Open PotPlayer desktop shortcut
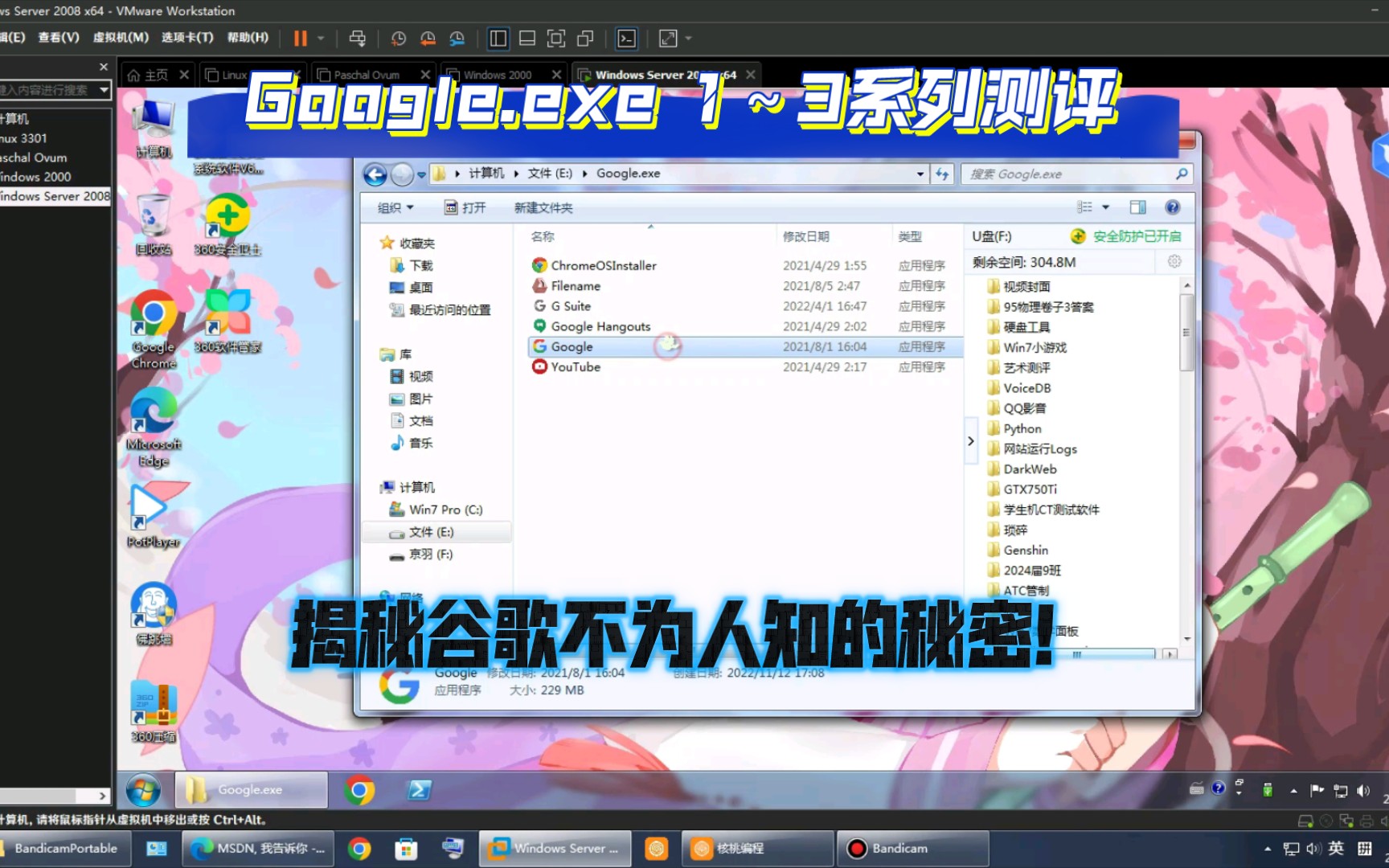This screenshot has height=868, width=1389. point(154,516)
